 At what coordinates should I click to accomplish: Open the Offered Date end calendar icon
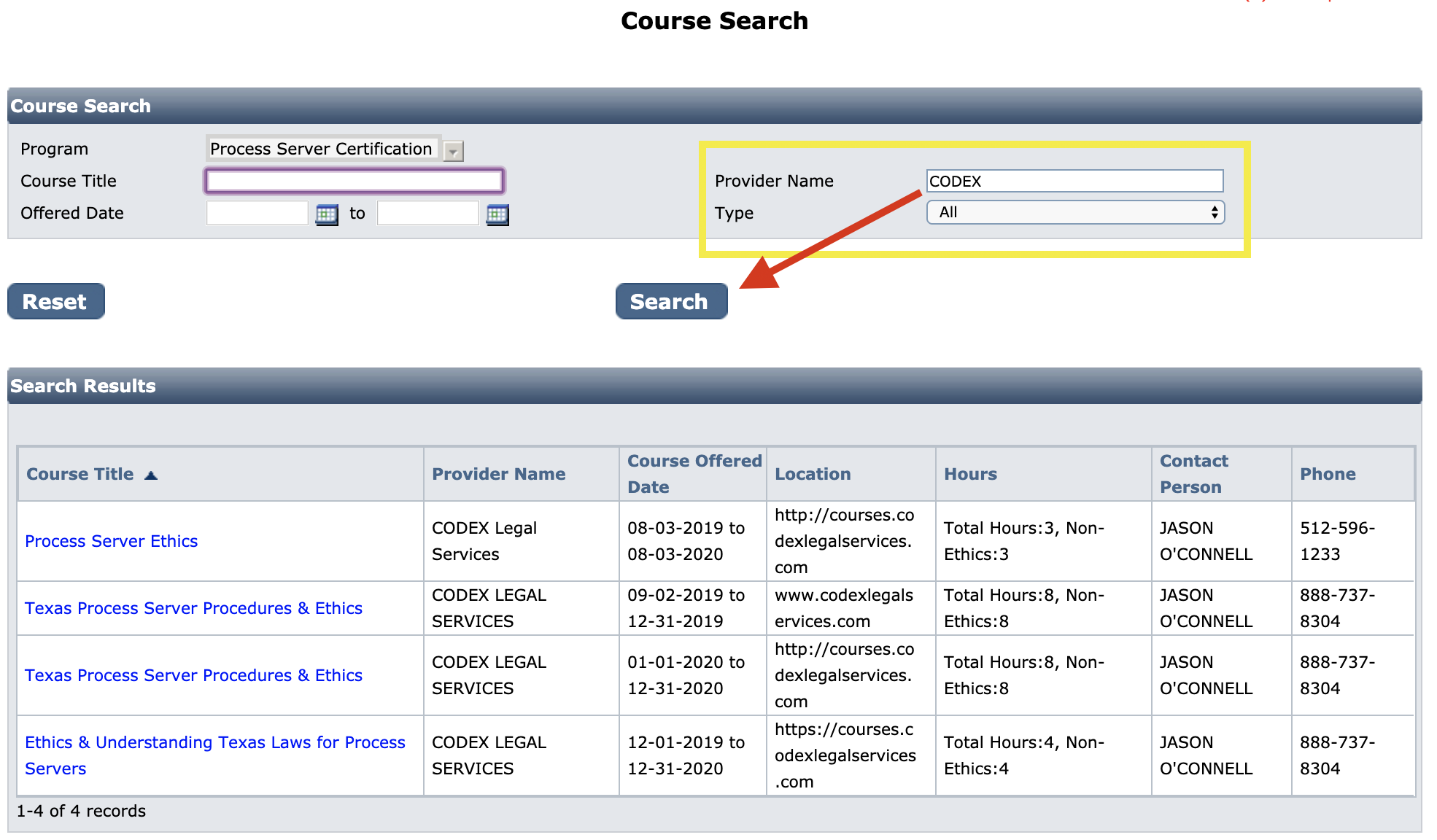point(497,214)
